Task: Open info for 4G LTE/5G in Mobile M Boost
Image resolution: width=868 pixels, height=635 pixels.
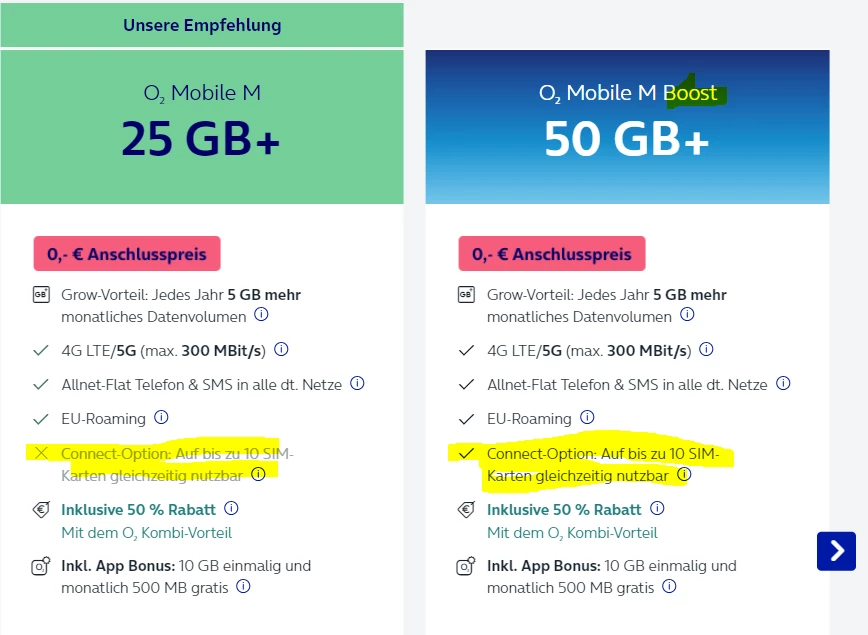Action: [707, 350]
